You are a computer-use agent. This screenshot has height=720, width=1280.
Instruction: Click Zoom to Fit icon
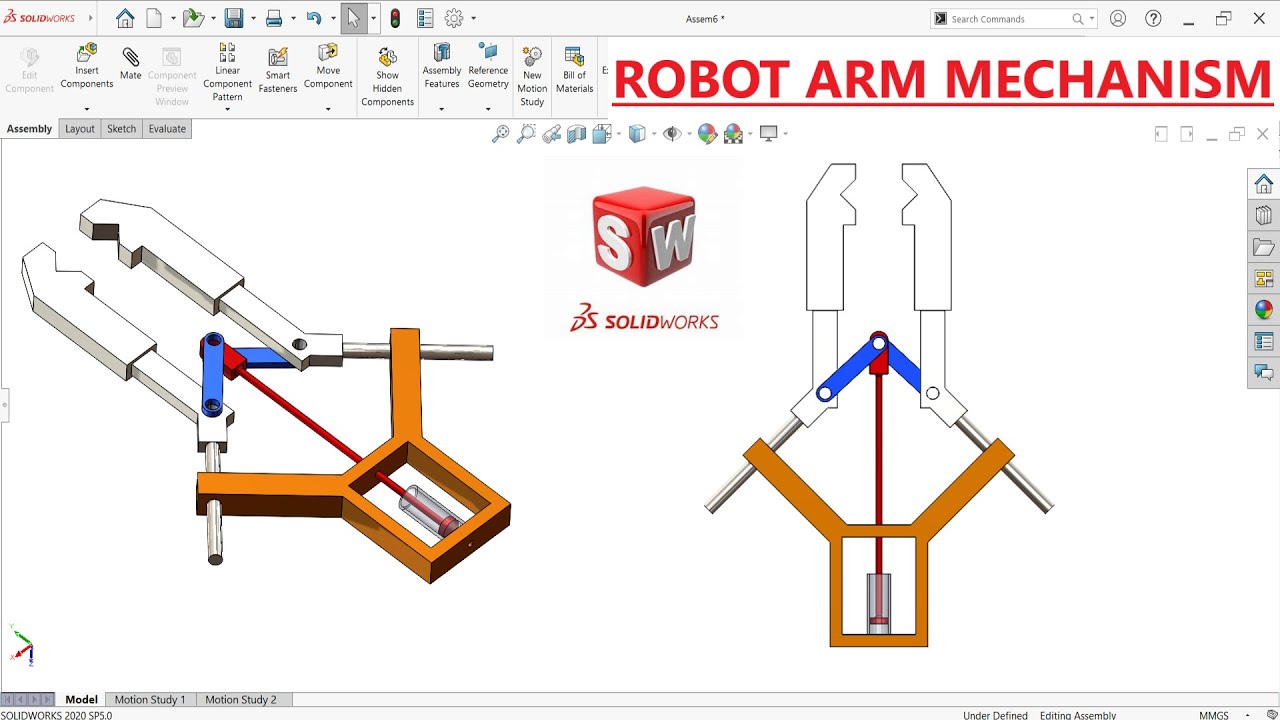pos(501,134)
